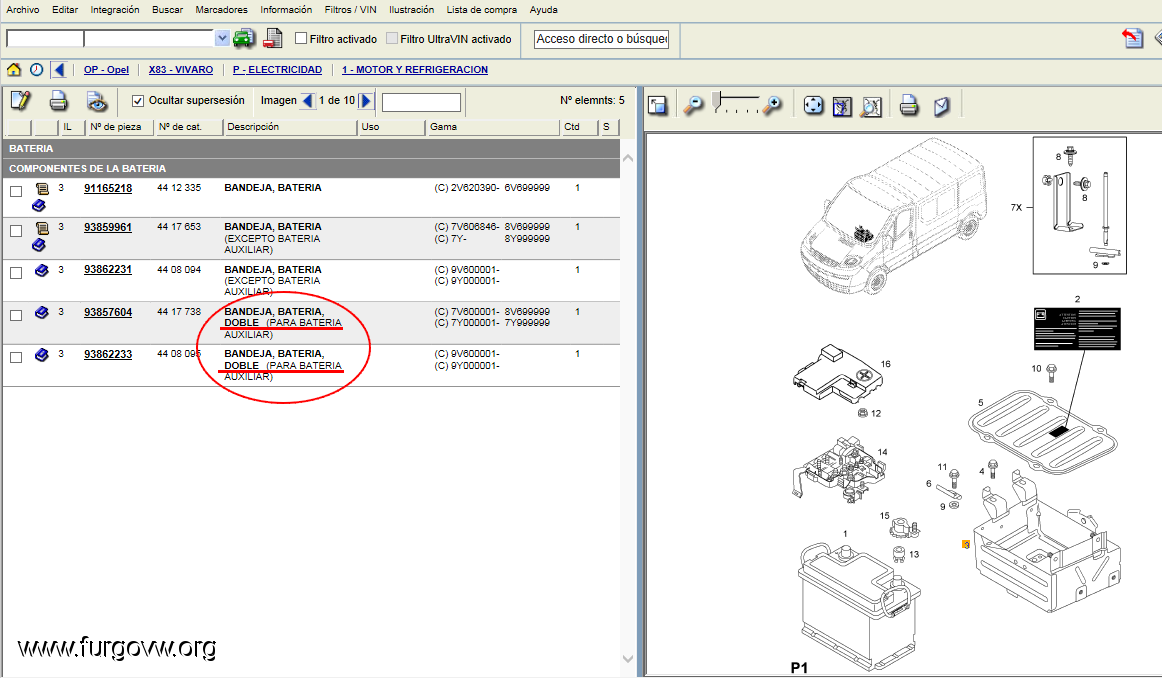Click the Nº de pieza column header
The image size is (1162, 678).
click(120, 127)
